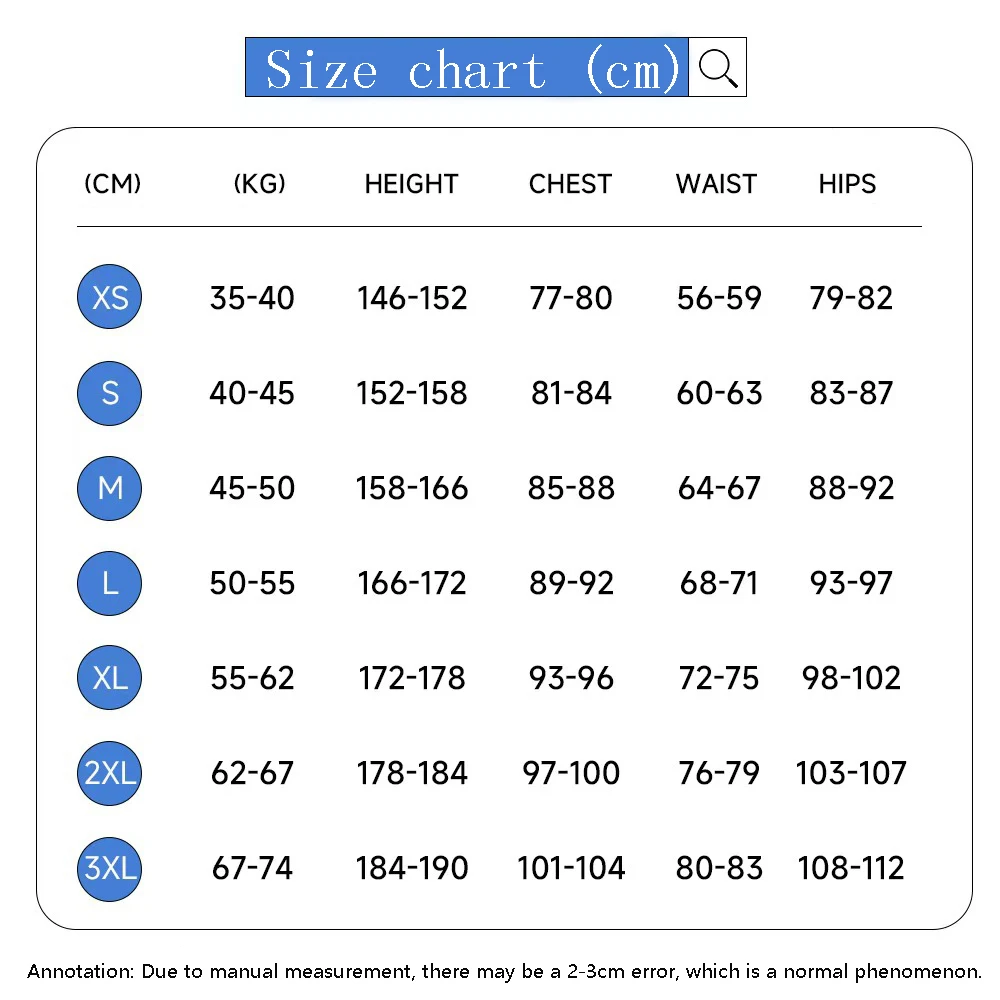The image size is (1000, 1000).
Task: Click the 158-166 height value for M
Action: point(412,489)
